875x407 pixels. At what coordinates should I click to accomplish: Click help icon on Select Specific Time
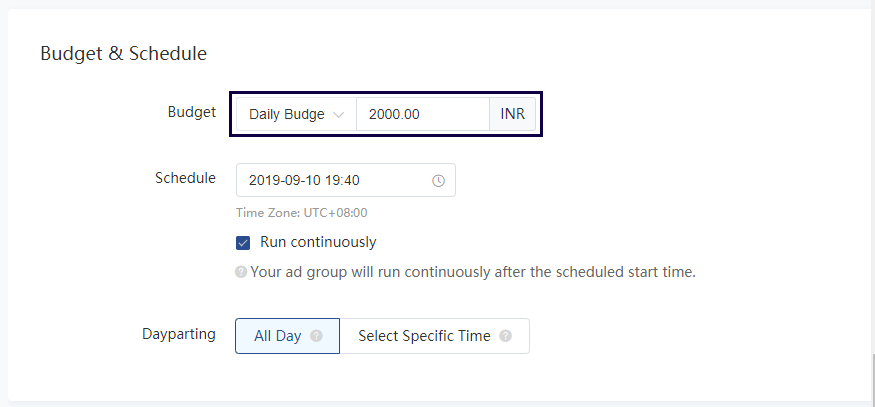505,336
